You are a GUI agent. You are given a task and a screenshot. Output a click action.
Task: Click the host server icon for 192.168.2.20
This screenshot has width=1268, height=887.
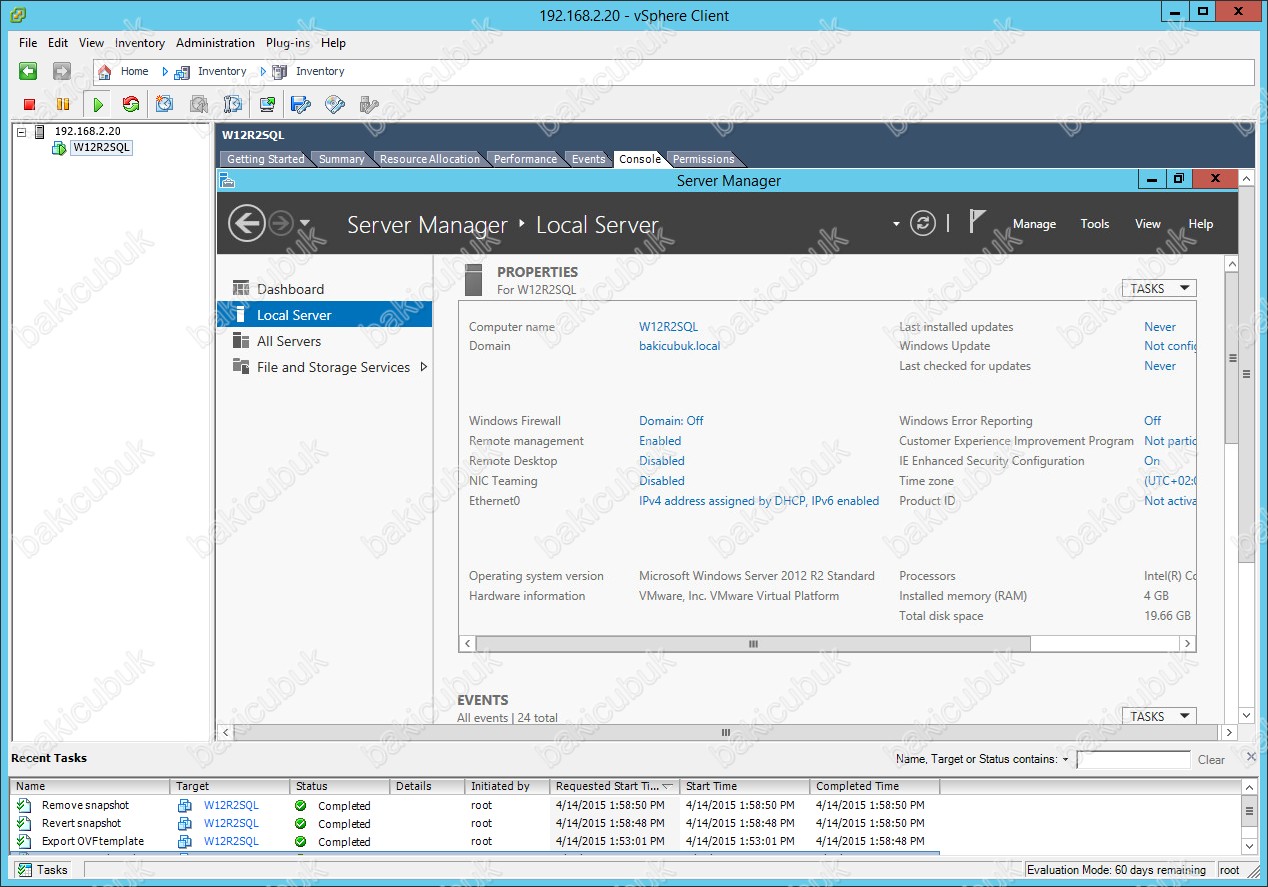coord(40,131)
